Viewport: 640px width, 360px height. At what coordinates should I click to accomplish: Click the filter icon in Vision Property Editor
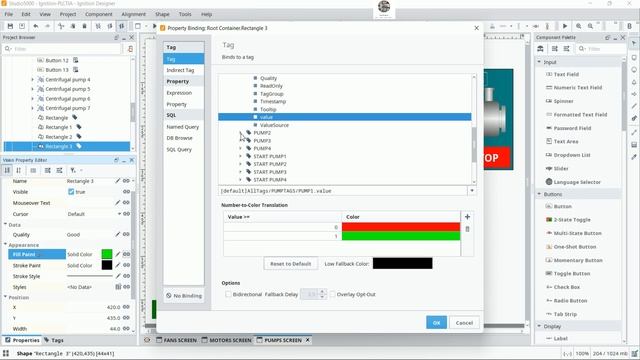click(x=73, y=170)
